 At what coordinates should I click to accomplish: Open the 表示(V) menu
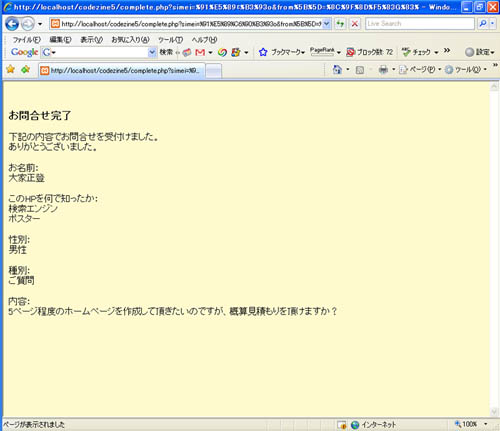click(x=91, y=40)
